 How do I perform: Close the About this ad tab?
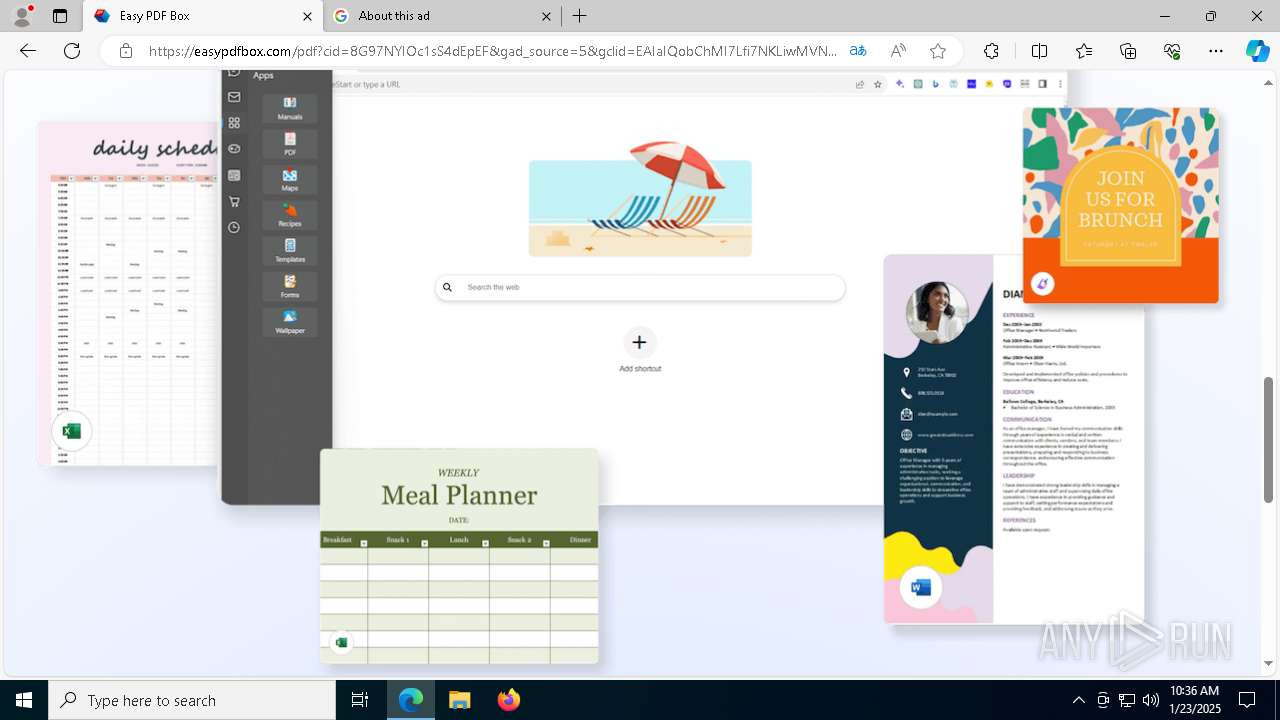click(546, 16)
